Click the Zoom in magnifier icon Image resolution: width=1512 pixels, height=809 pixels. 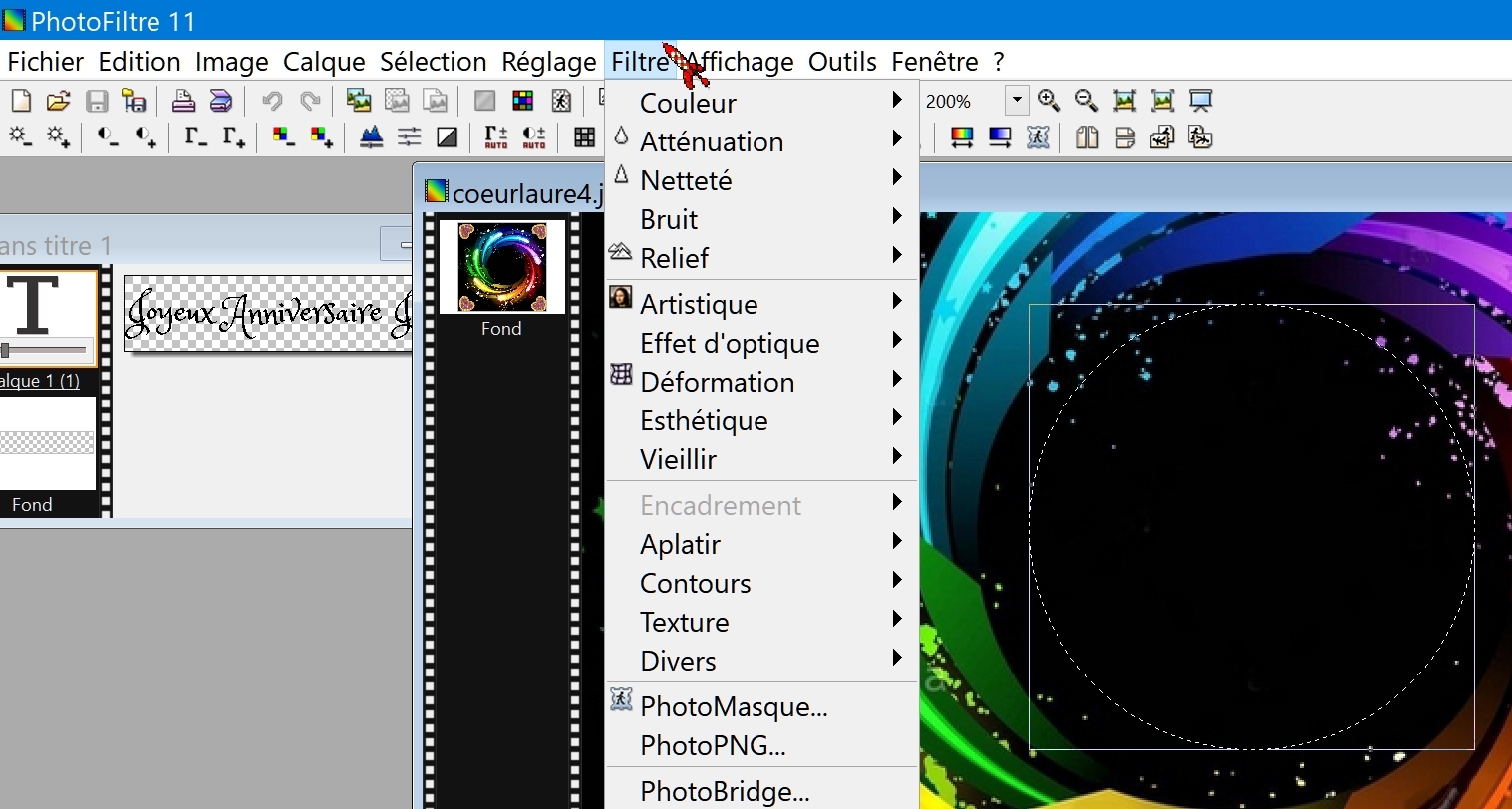[x=1049, y=101]
